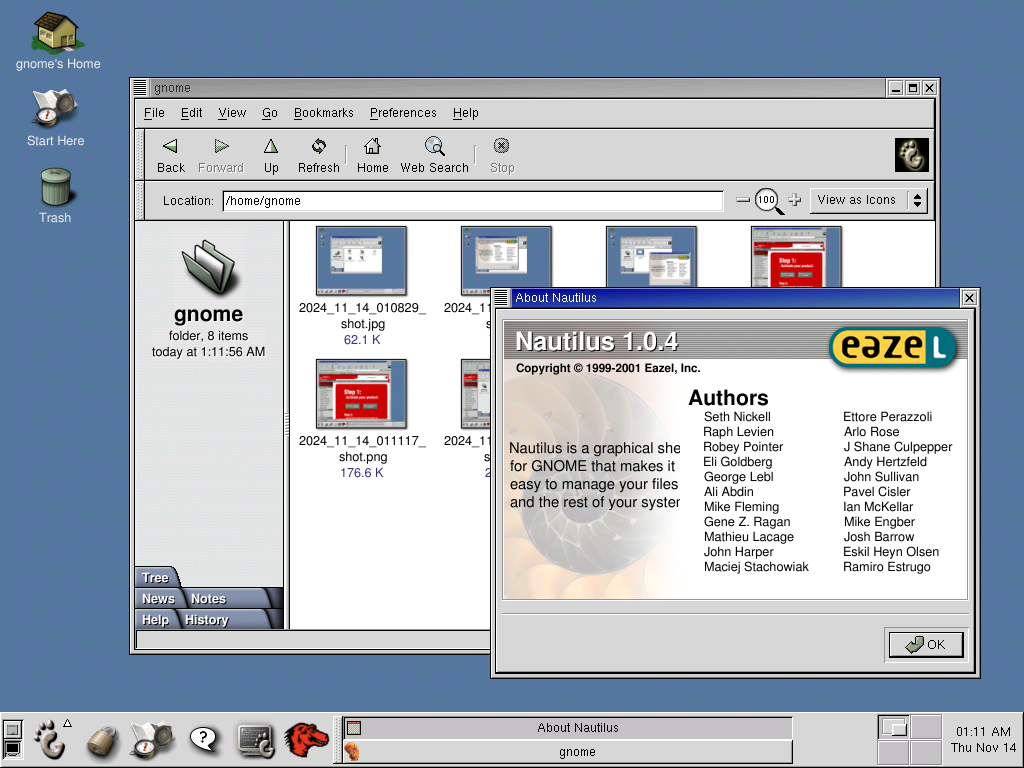Click the 62.1 K file size label

click(x=362, y=340)
